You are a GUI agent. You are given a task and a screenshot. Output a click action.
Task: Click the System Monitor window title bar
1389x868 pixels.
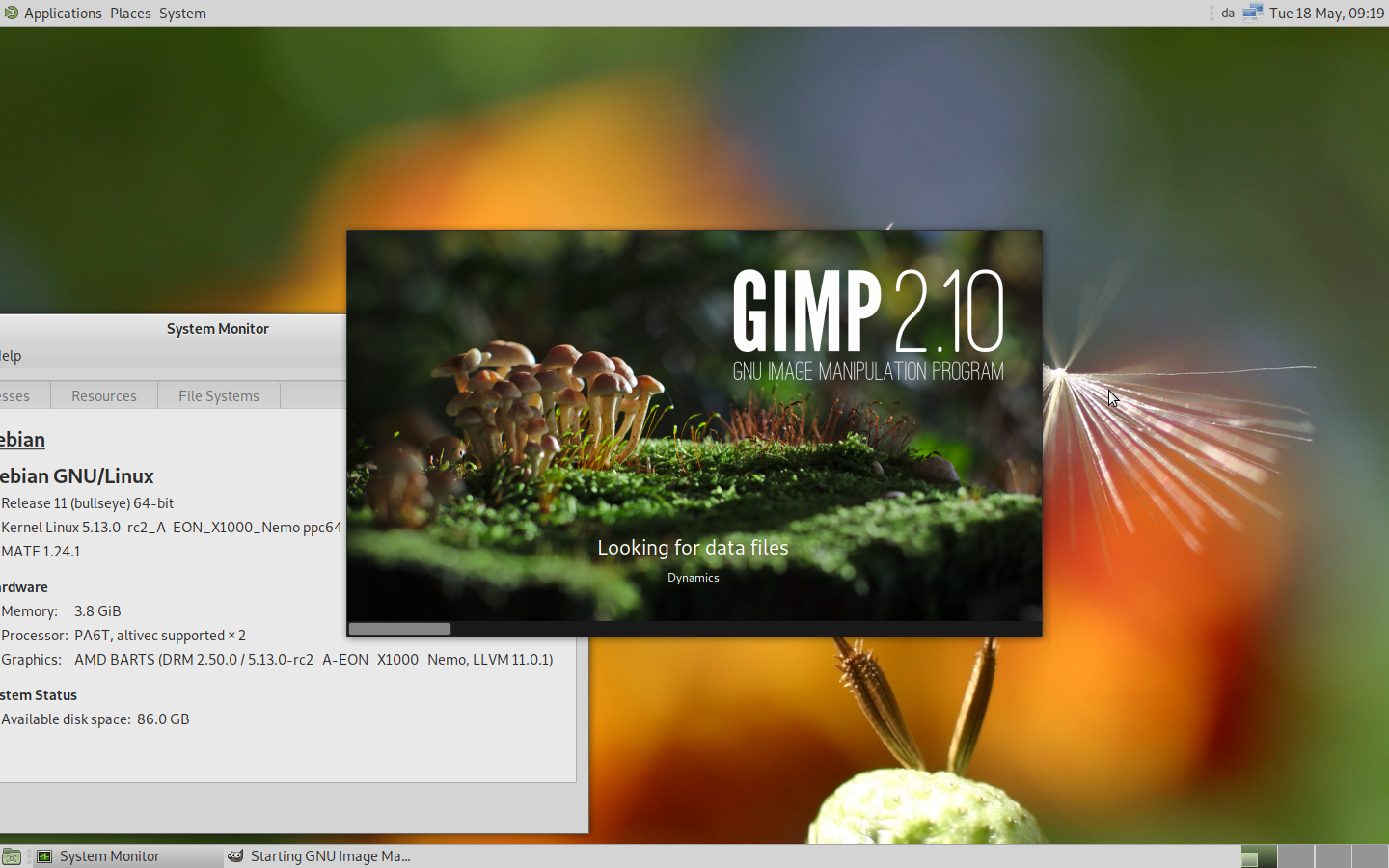217,329
